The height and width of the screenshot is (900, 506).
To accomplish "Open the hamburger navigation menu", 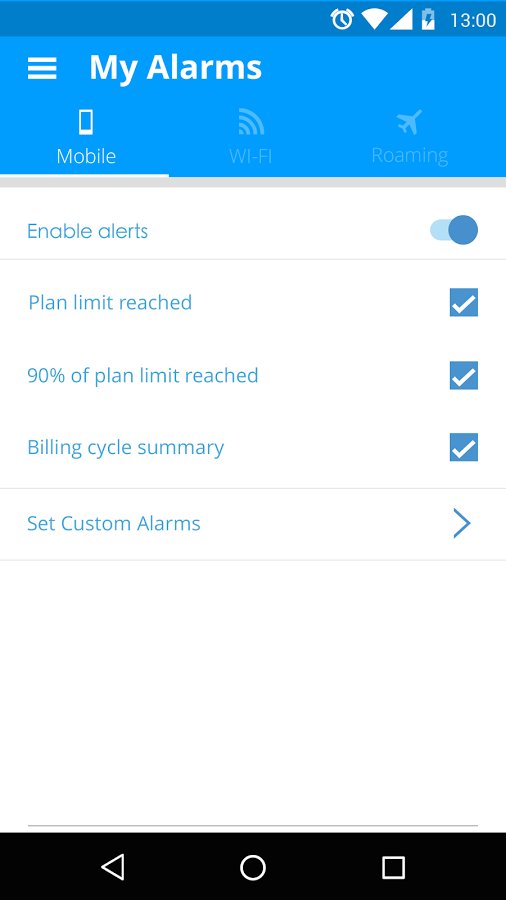I will pyautogui.click(x=42, y=68).
